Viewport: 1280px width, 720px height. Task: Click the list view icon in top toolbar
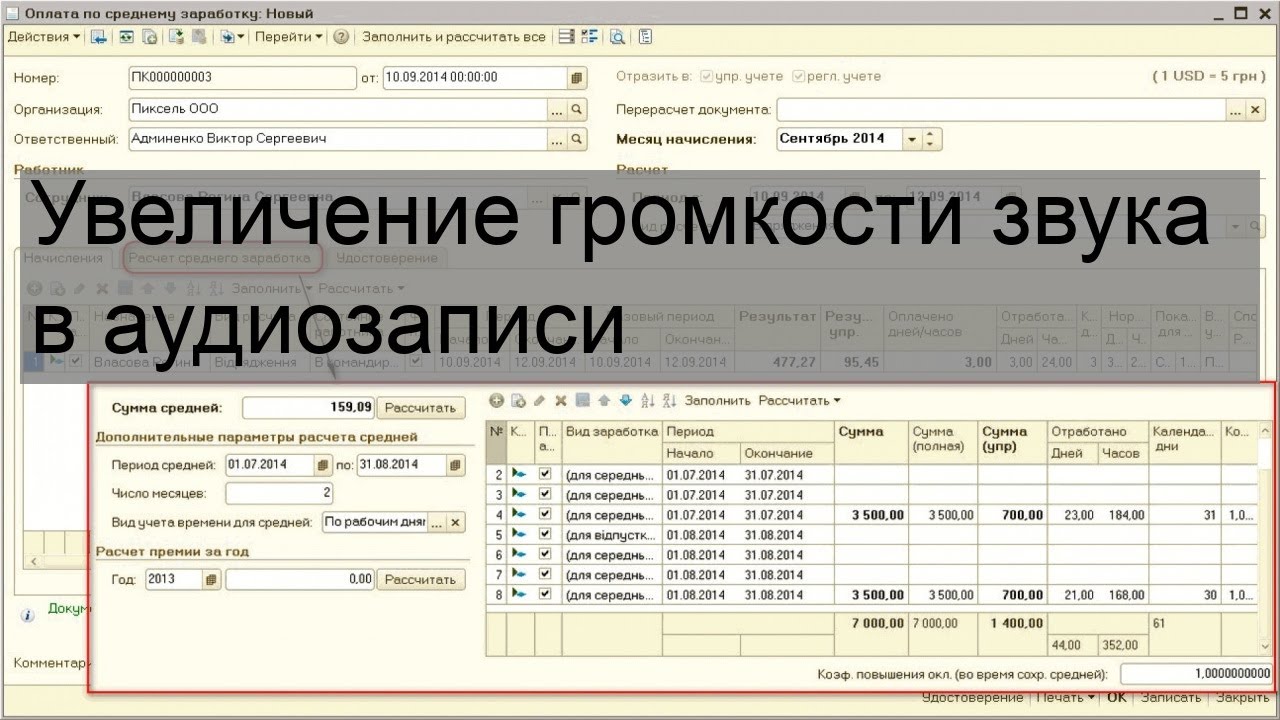tap(566, 37)
